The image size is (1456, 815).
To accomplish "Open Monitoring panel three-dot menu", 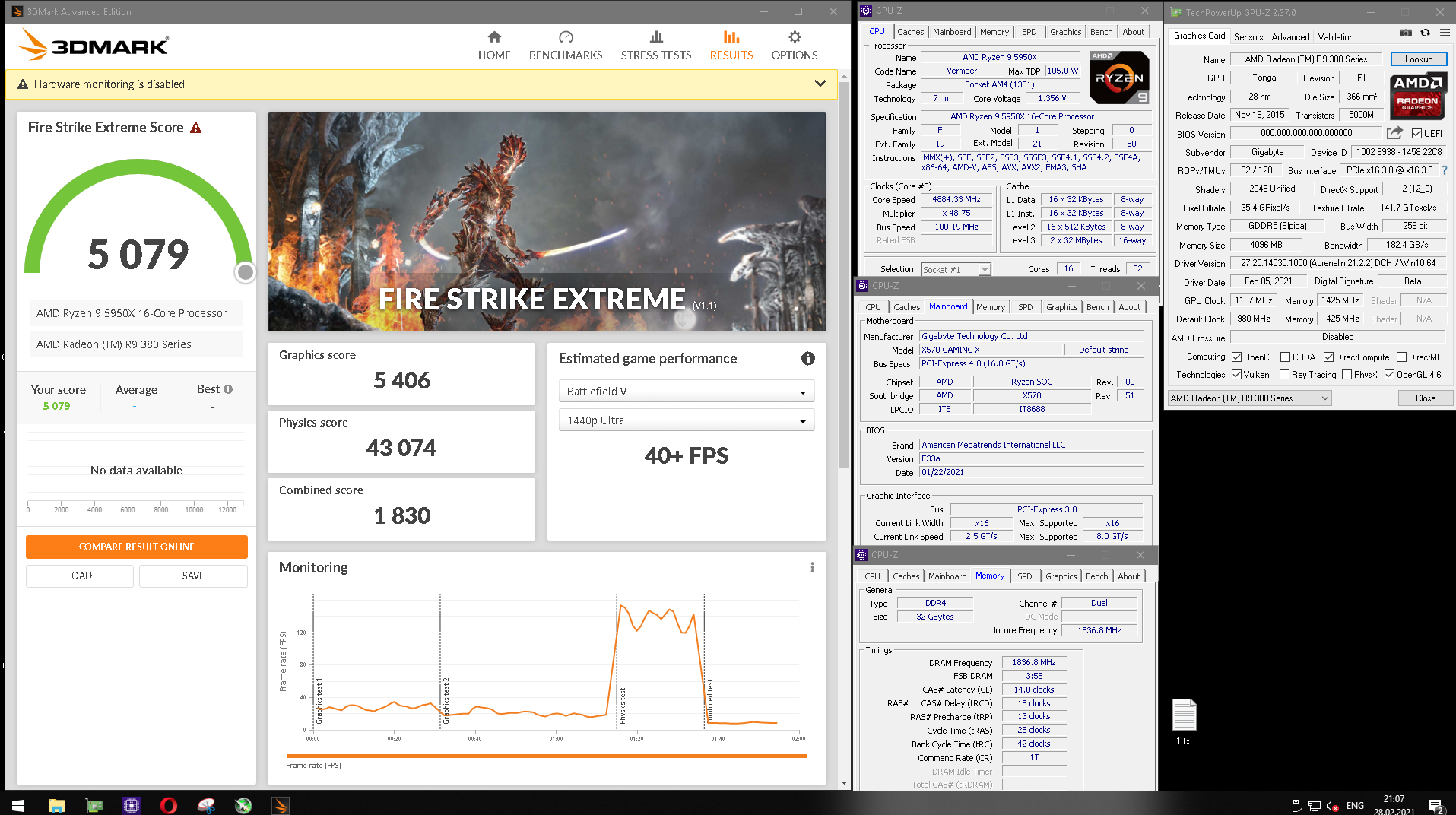I will 812,567.
